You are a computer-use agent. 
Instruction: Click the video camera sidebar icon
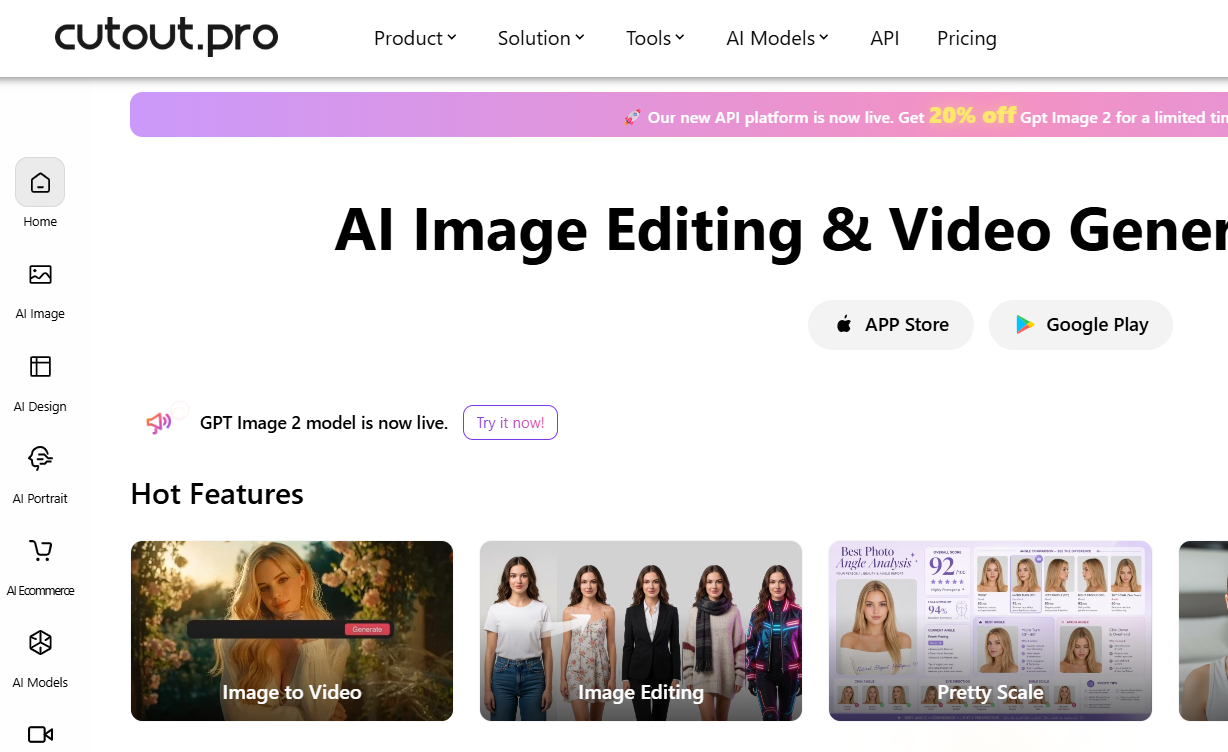[x=40, y=734]
